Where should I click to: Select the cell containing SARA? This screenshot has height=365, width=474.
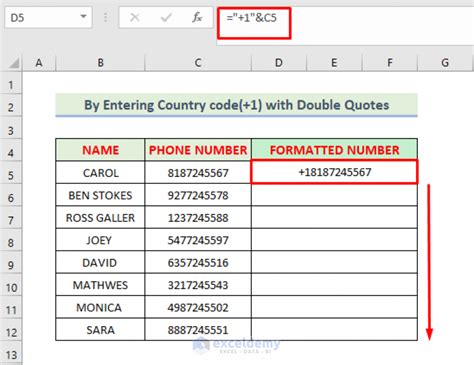pos(100,329)
